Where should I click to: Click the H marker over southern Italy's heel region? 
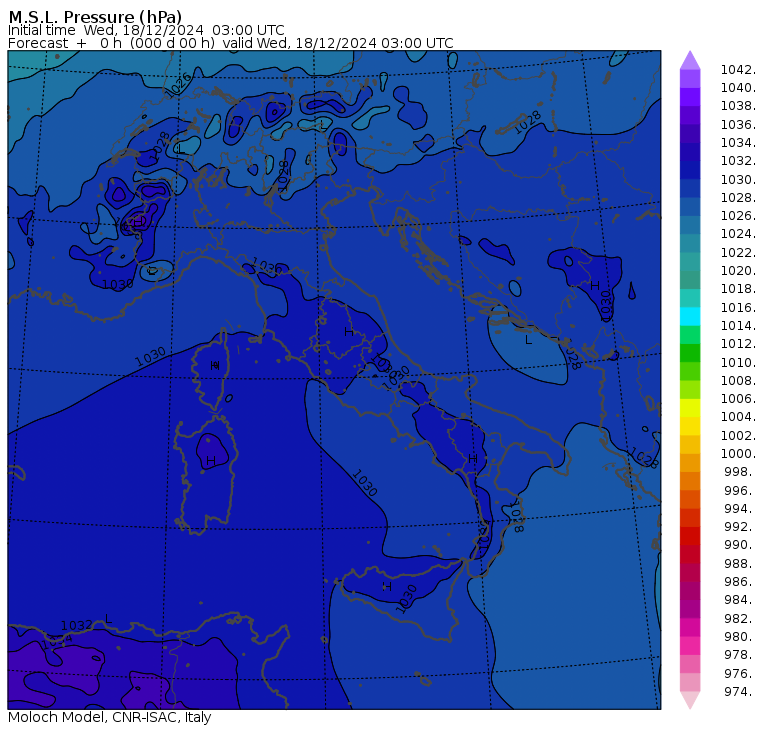pyautogui.click(x=473, y=458)
